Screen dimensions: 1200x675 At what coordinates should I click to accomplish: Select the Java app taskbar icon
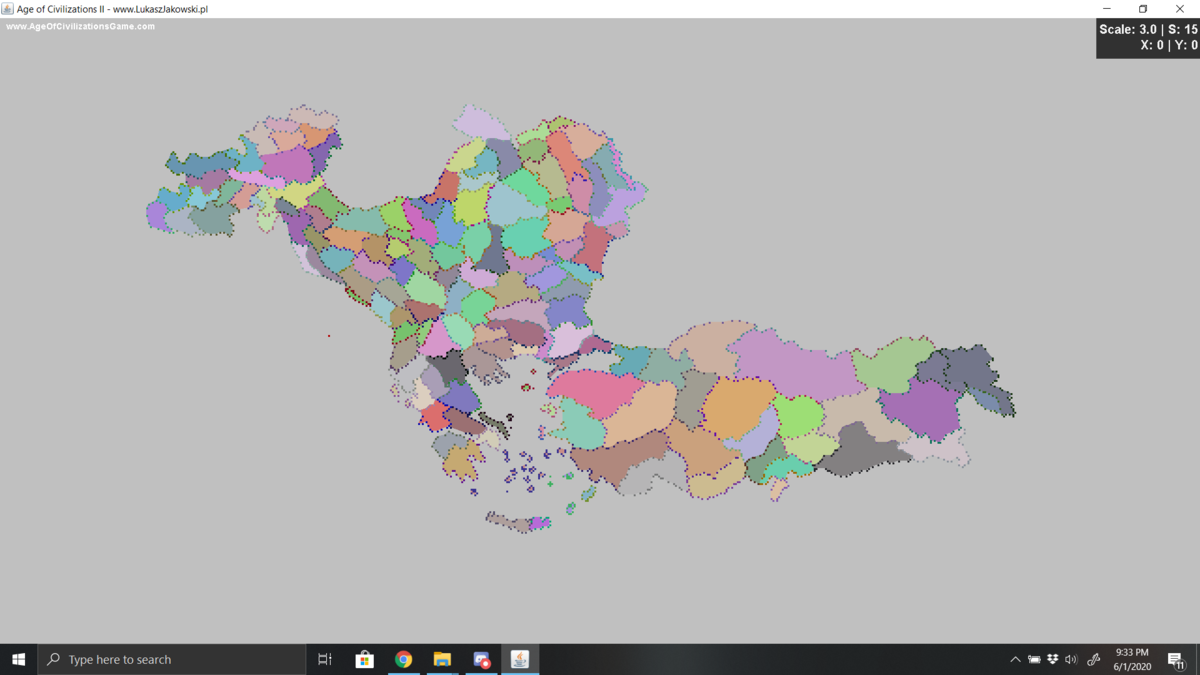coord(520,659)
